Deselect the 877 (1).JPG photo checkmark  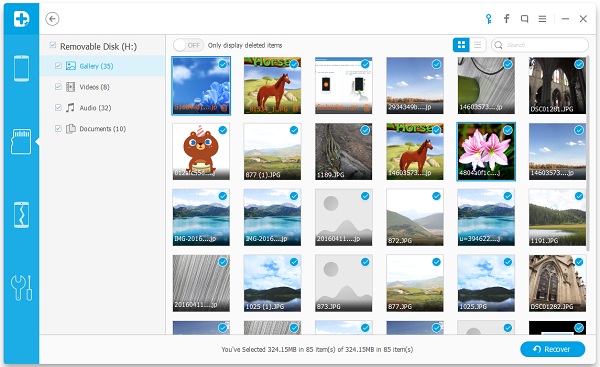[294, 130]
